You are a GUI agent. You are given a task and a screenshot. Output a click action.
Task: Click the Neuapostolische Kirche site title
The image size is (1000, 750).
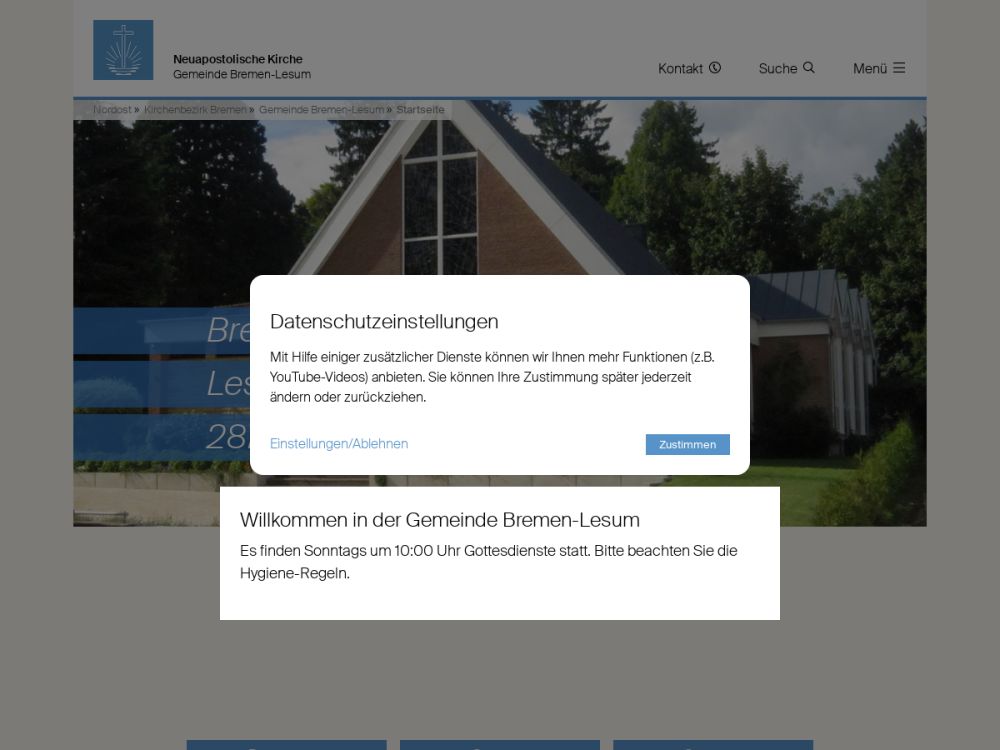pyautogui.click(x=237, y=59)
